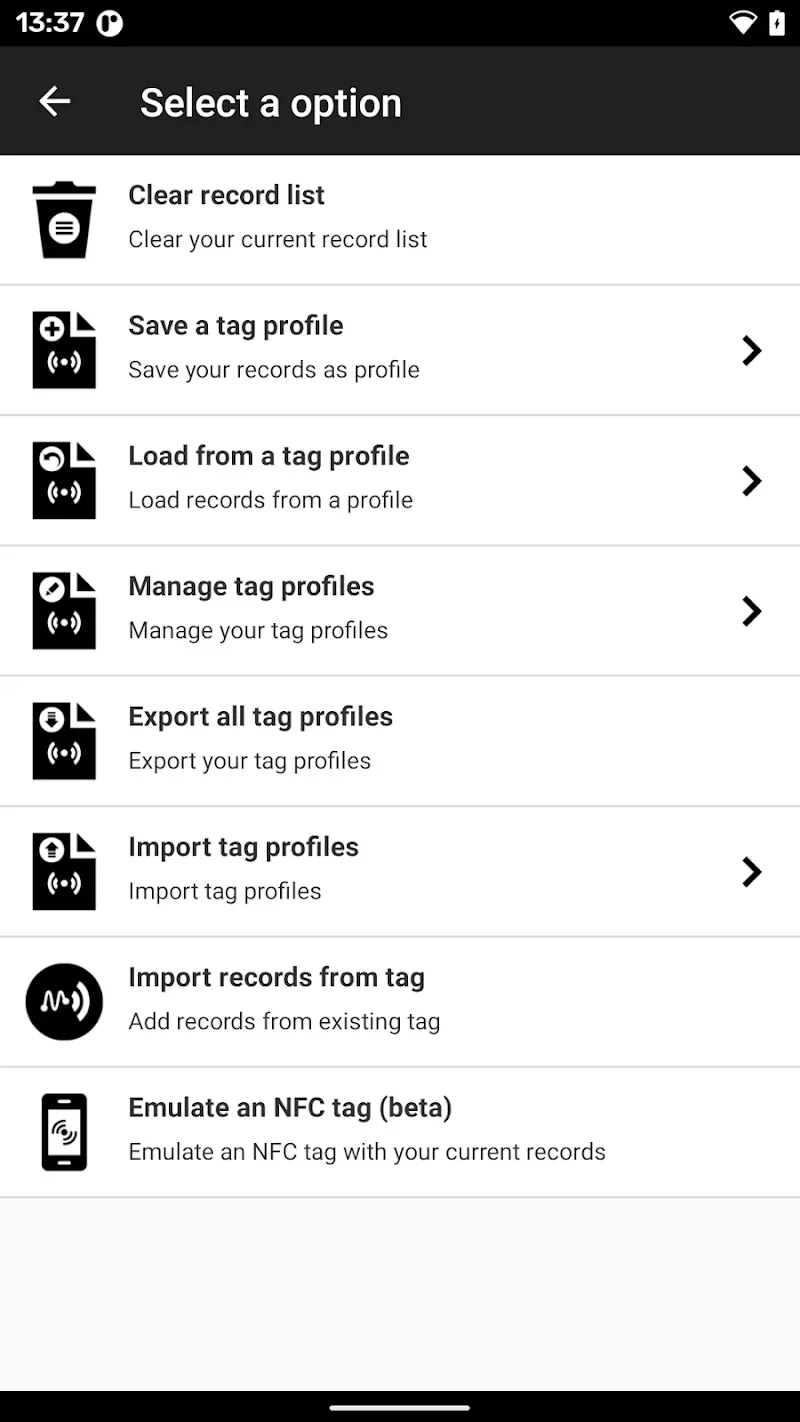The image size is (800, 1422).
Task: Expand Load from a tag profile chevron
Action: pos(751,481)
